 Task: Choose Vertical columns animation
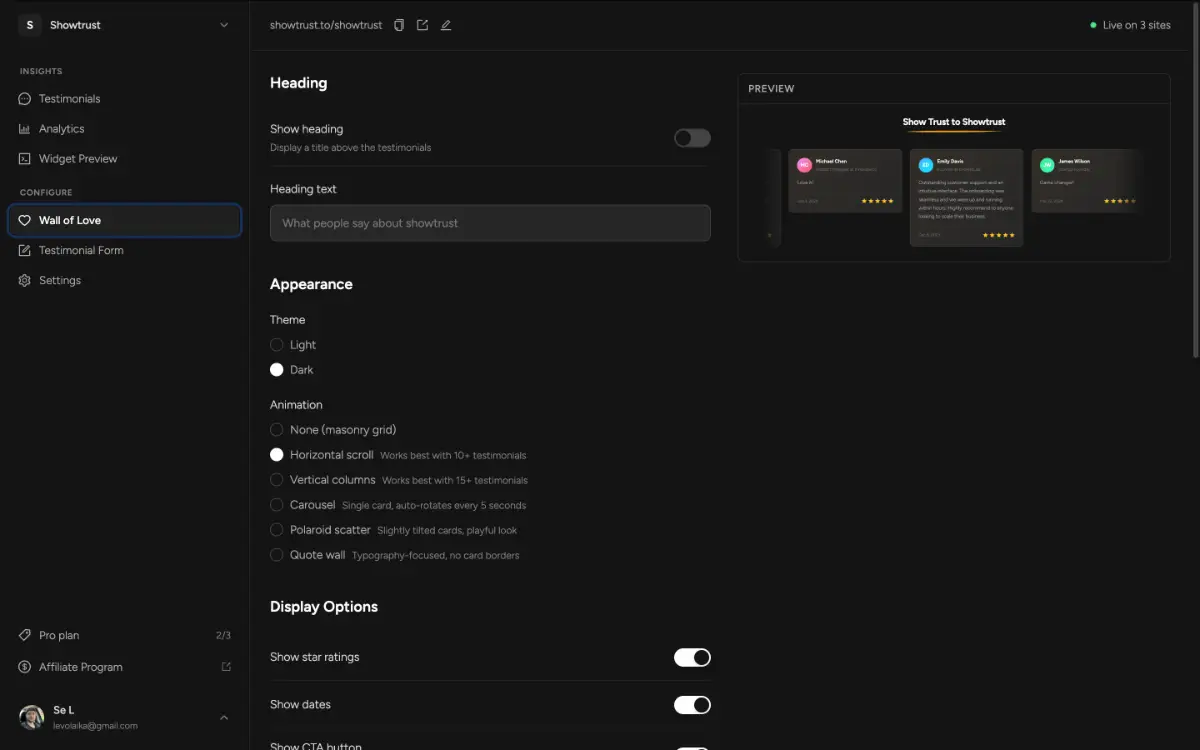point(277,480)
